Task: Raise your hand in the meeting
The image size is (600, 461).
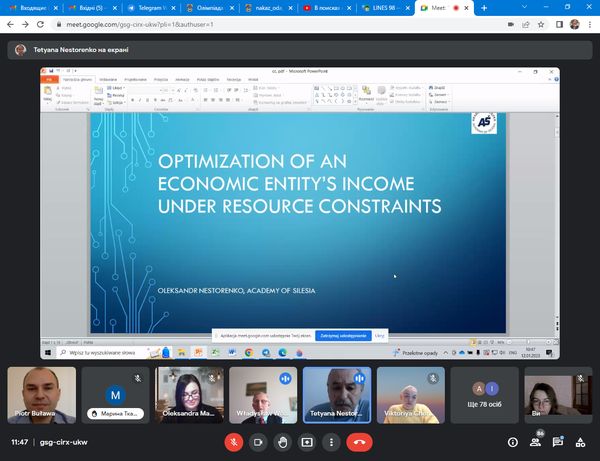Action: click(283, 442)
